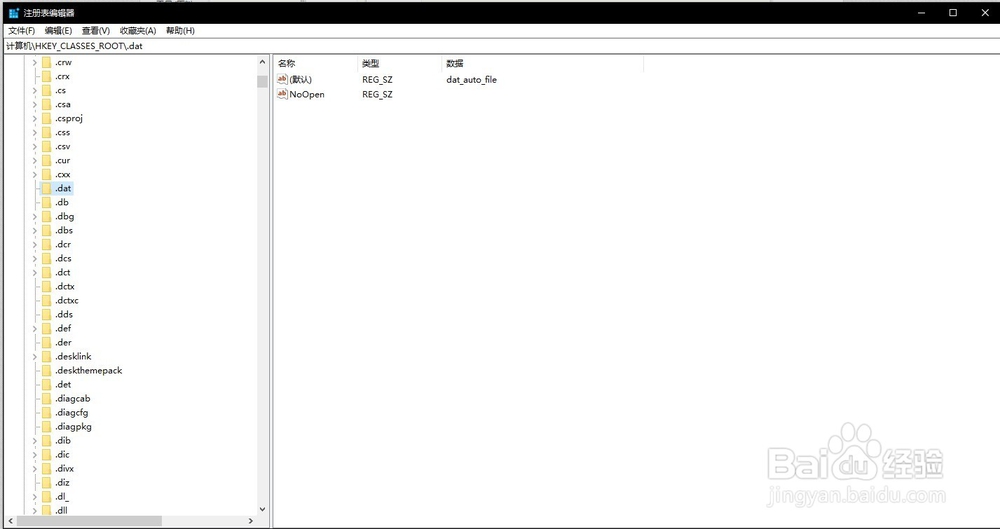Click the .dct folder icon
The height and width of the screenshot is (529, 1000).
coord(46,273)
